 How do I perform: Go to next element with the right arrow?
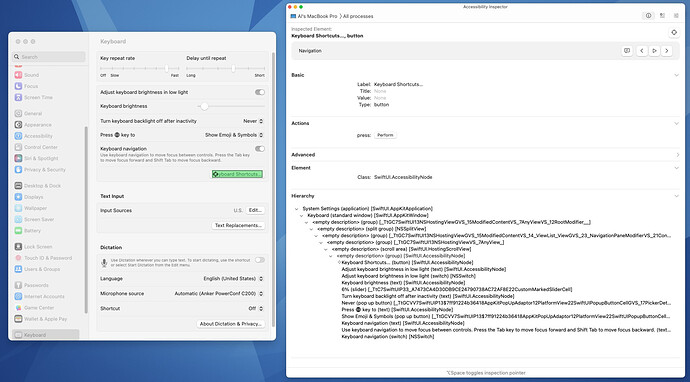click(x=667, y=51)
